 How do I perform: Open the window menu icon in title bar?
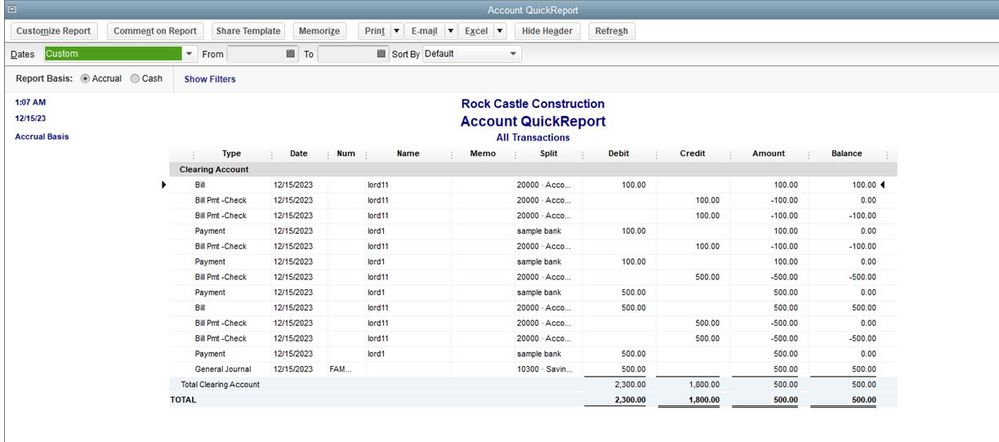click(11, 10)
